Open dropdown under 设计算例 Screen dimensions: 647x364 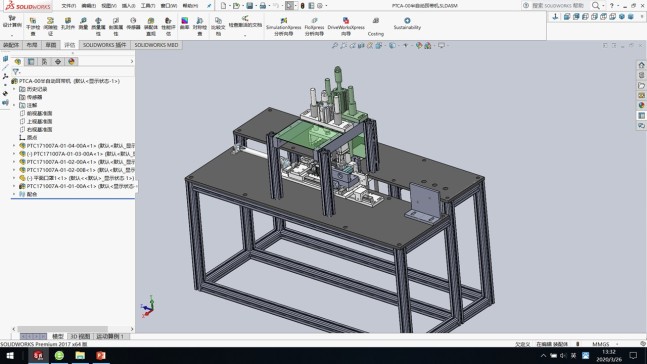pyautogui.click(x=12, y=35)
